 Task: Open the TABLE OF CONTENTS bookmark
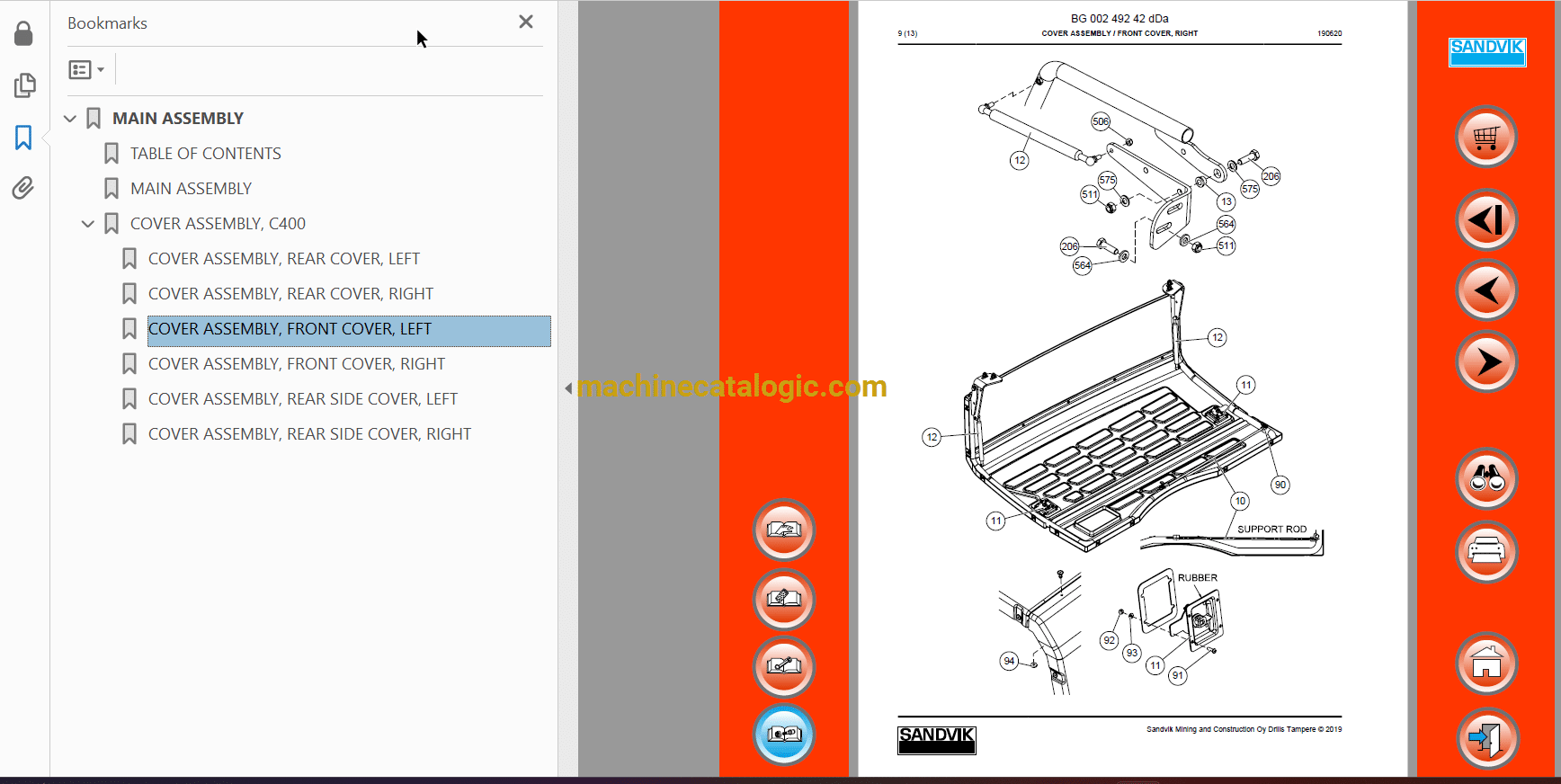pos(206,154)
